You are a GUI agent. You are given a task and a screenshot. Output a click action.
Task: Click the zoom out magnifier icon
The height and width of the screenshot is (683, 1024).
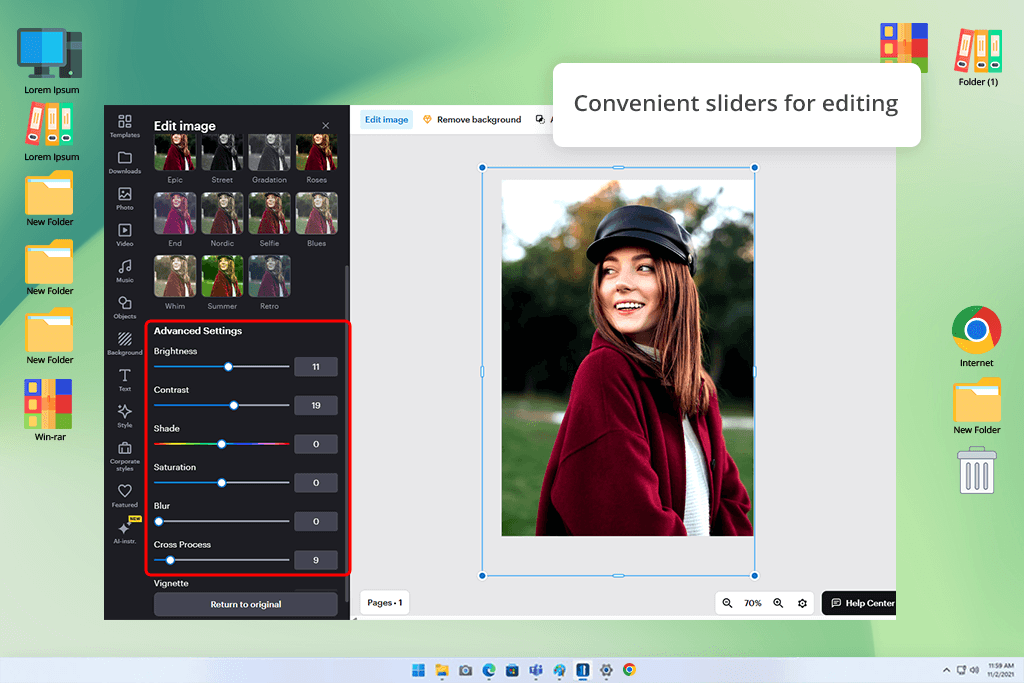727,603
